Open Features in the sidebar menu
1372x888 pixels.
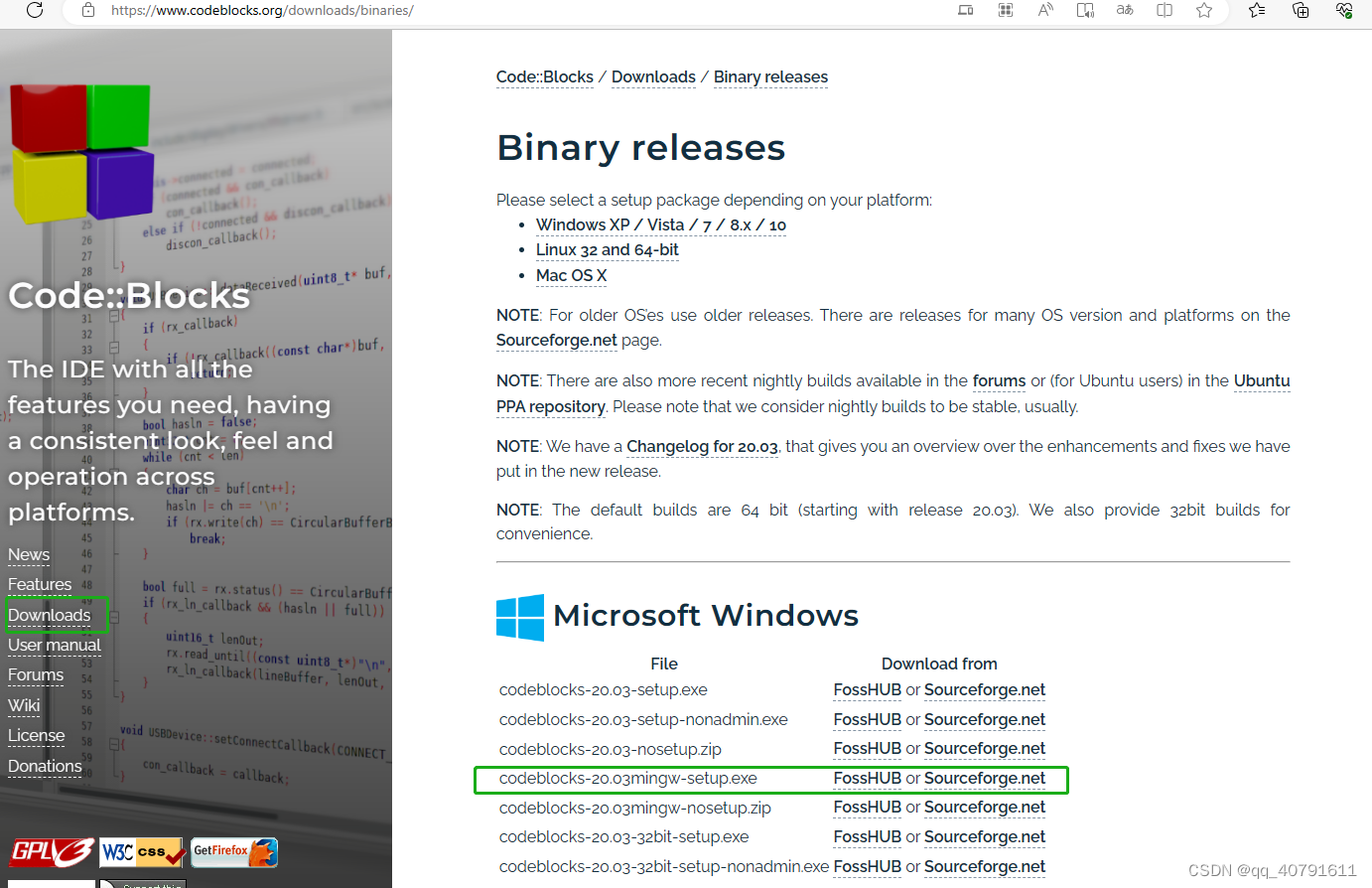tap(40, 584)
